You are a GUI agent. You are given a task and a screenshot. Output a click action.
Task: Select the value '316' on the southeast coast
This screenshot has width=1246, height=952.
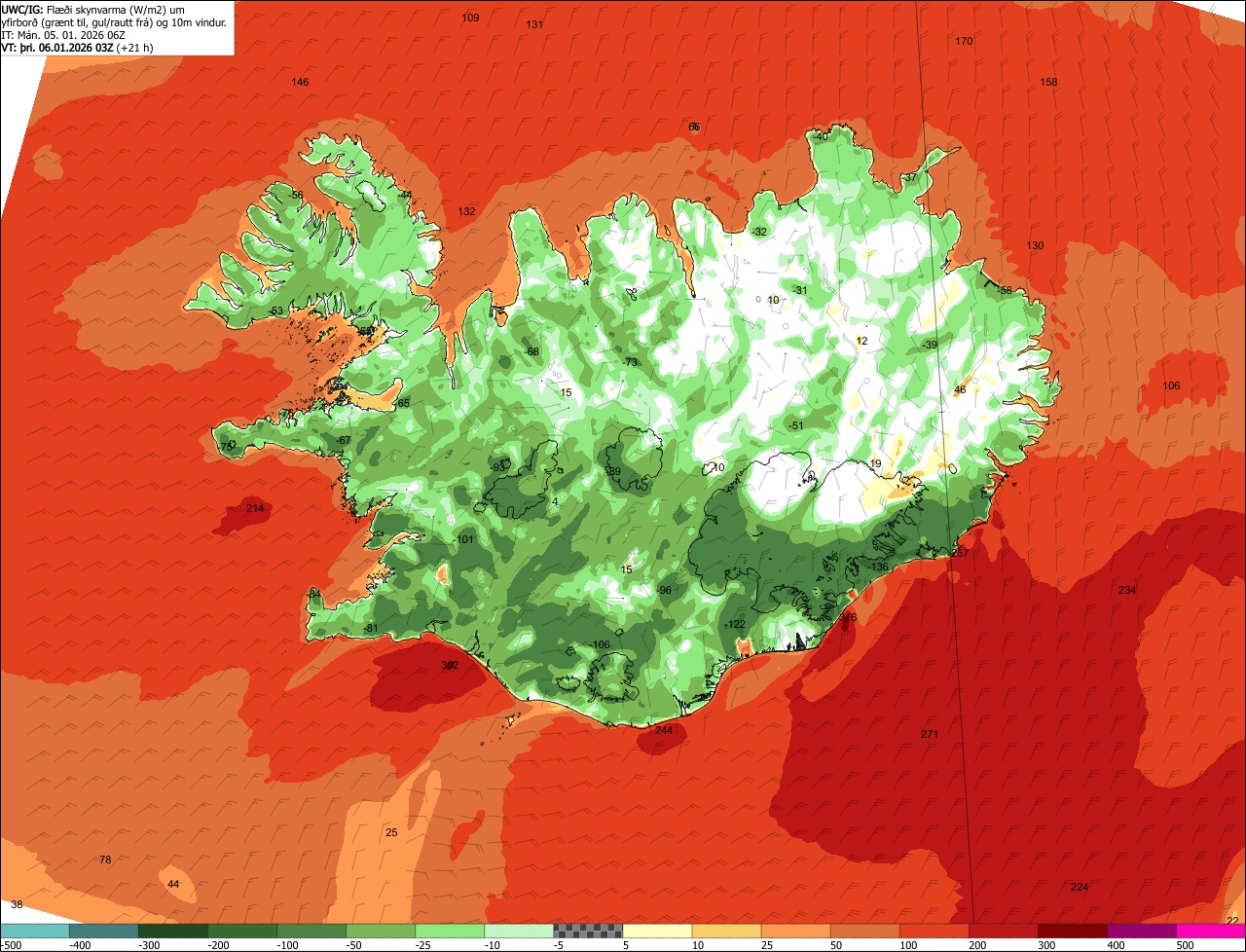(x=848, y=617)
